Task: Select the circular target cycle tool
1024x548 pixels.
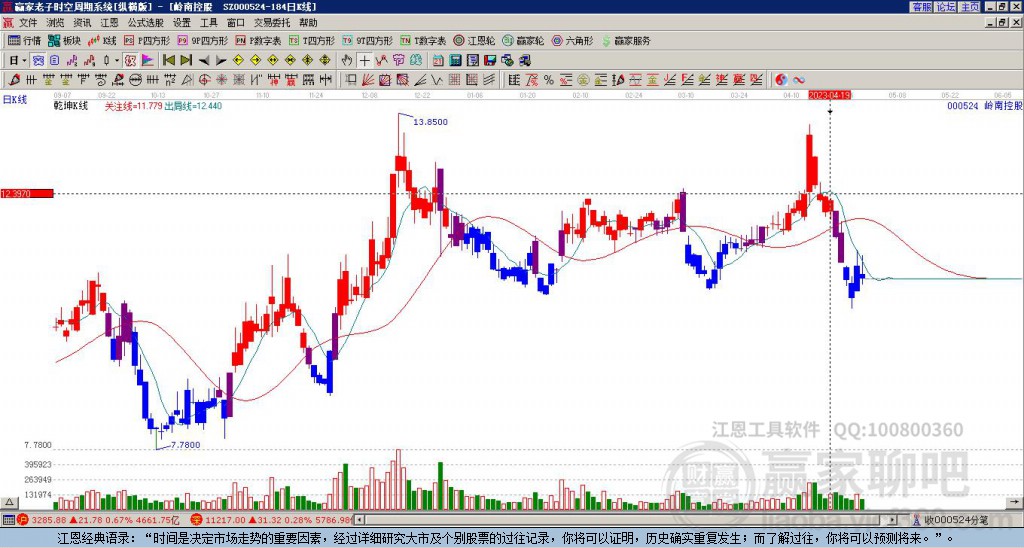Action: [204, 80]
